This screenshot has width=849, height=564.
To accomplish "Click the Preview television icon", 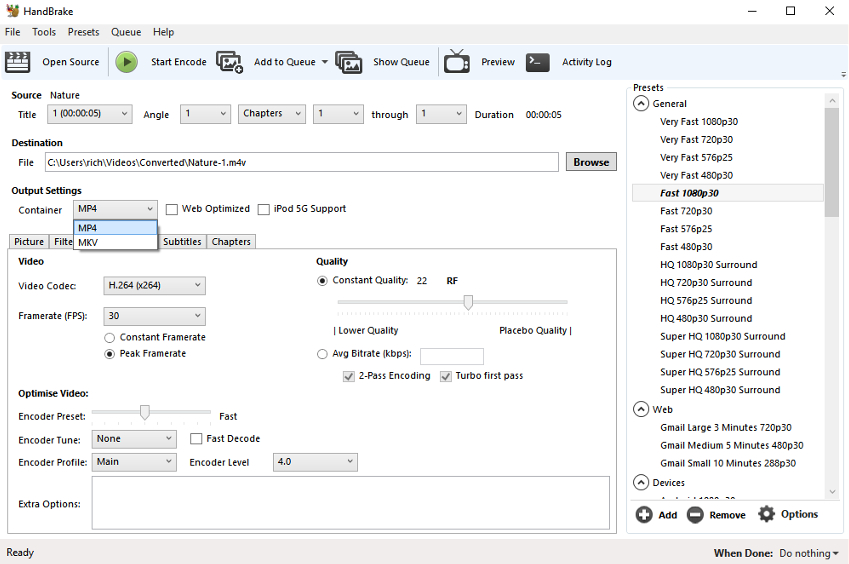I will point(457,61).
